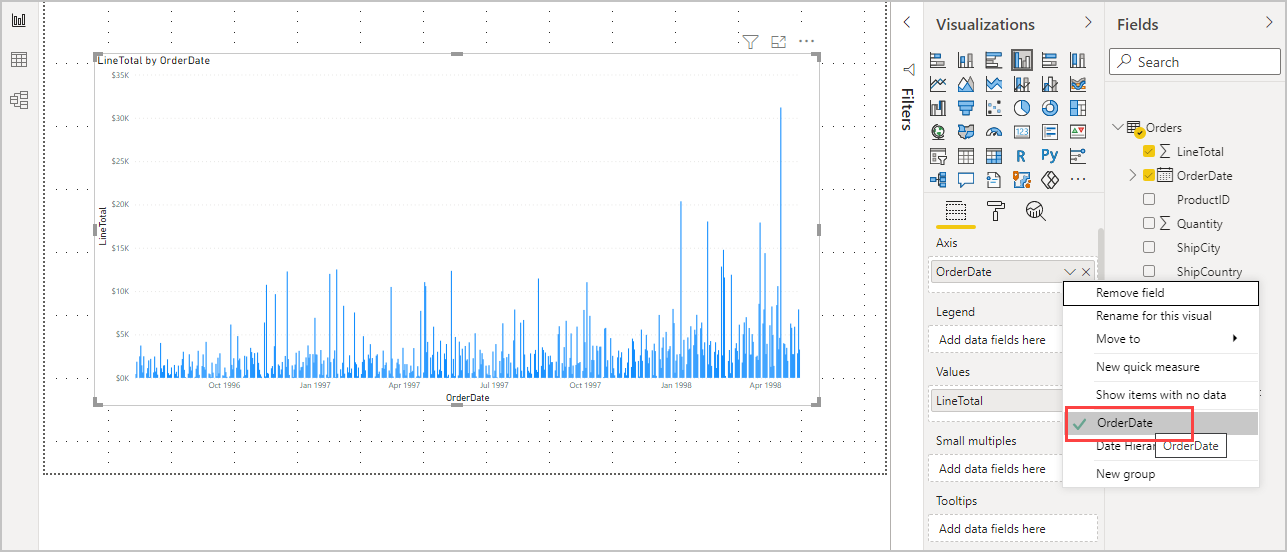Pick the funnel chart visualization
Viewport: 1287px width, 552px height.
tap(966, 108)
